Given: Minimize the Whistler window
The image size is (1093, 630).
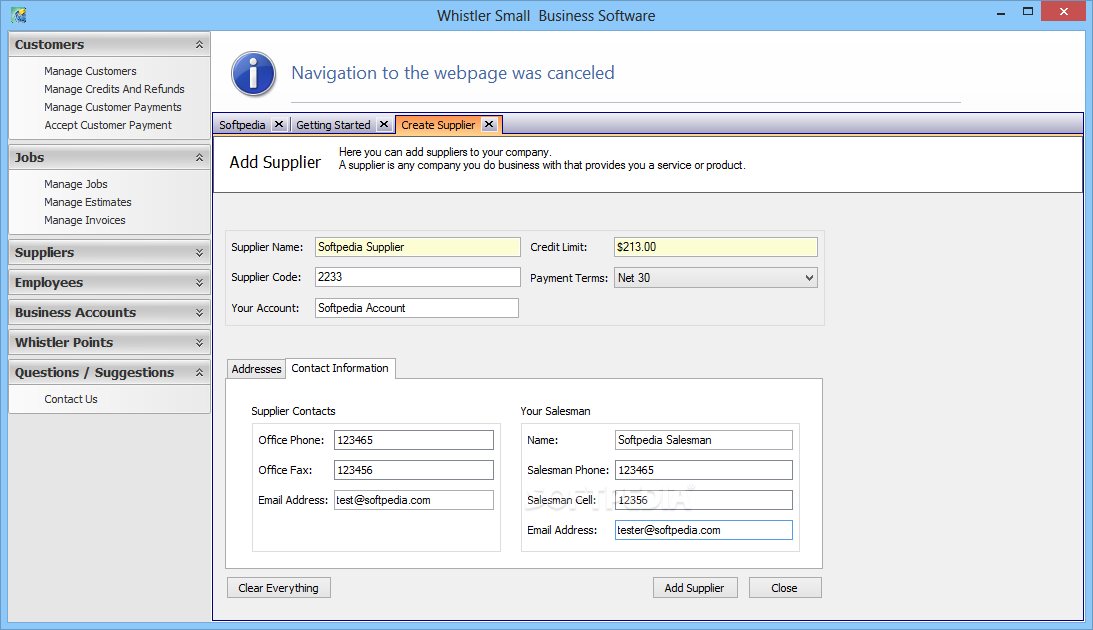Looking at the screenshot, I should pos(1001,13).
